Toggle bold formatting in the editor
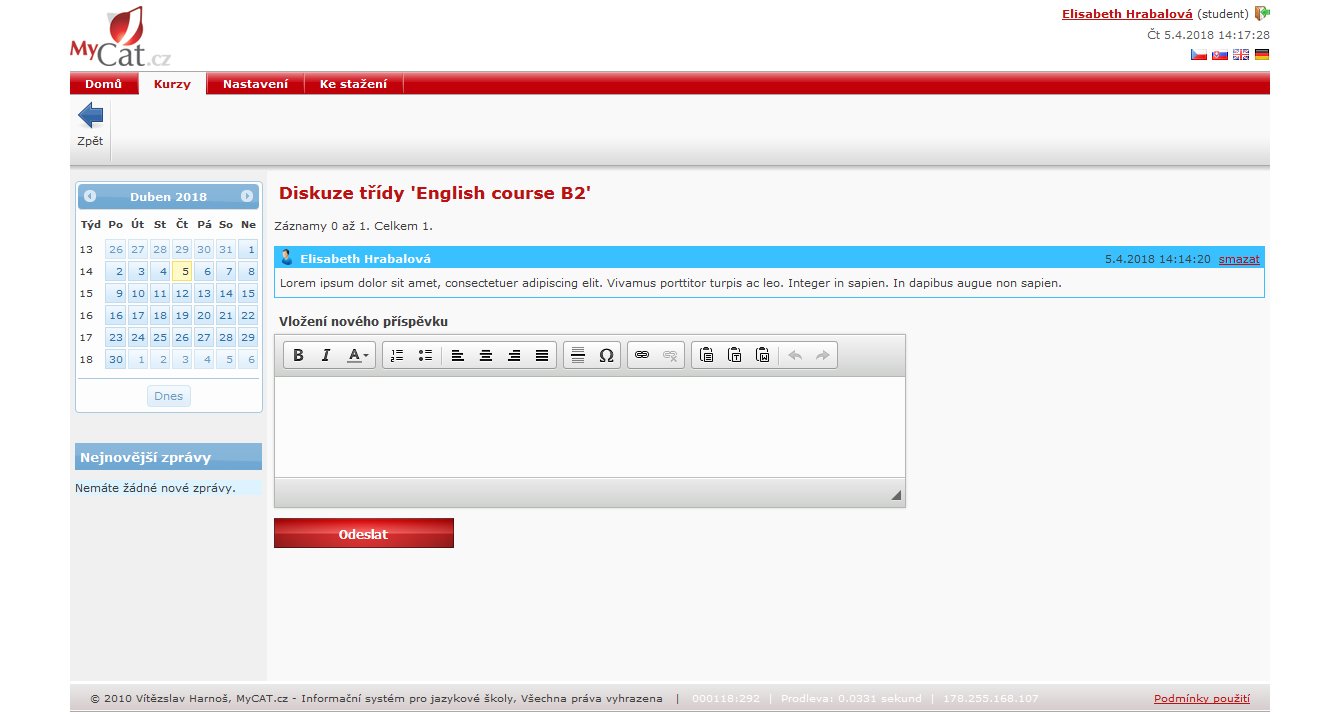Screen dimensions: 1329x721 tap(298, 355)
